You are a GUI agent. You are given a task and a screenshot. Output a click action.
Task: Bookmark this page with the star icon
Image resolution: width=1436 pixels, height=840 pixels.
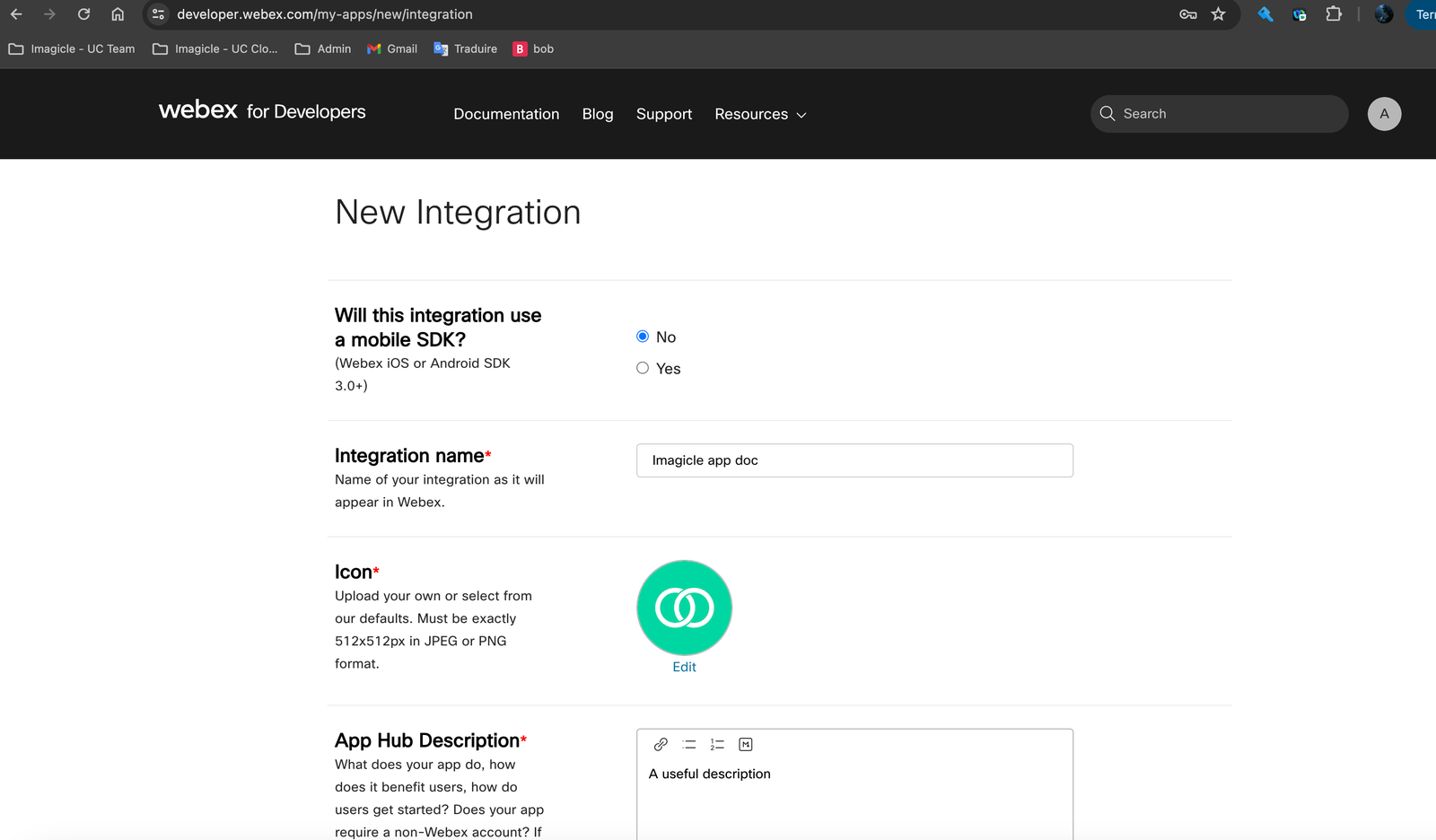point(1218,14)
